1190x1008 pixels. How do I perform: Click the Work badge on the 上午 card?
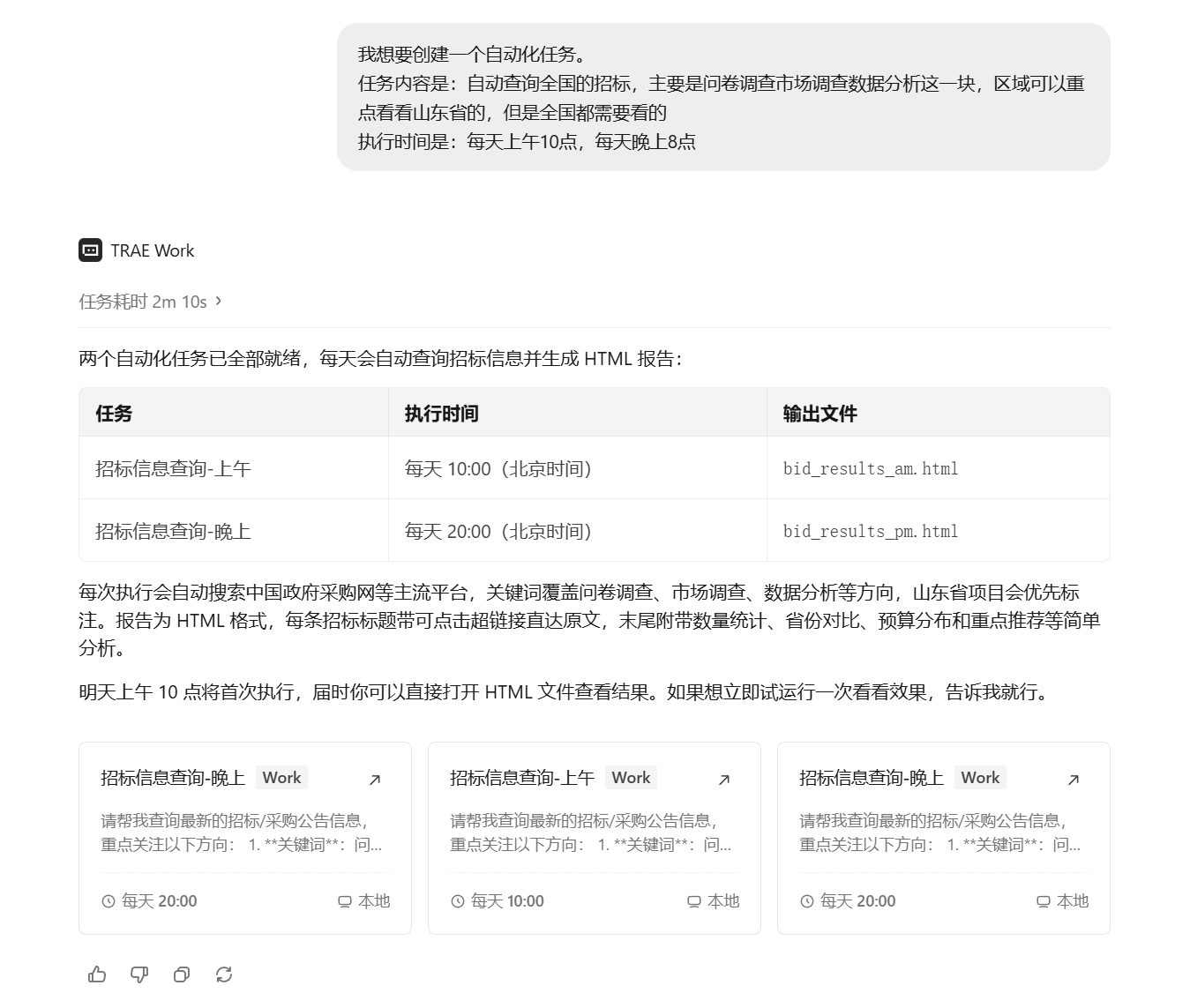(631, 777)
